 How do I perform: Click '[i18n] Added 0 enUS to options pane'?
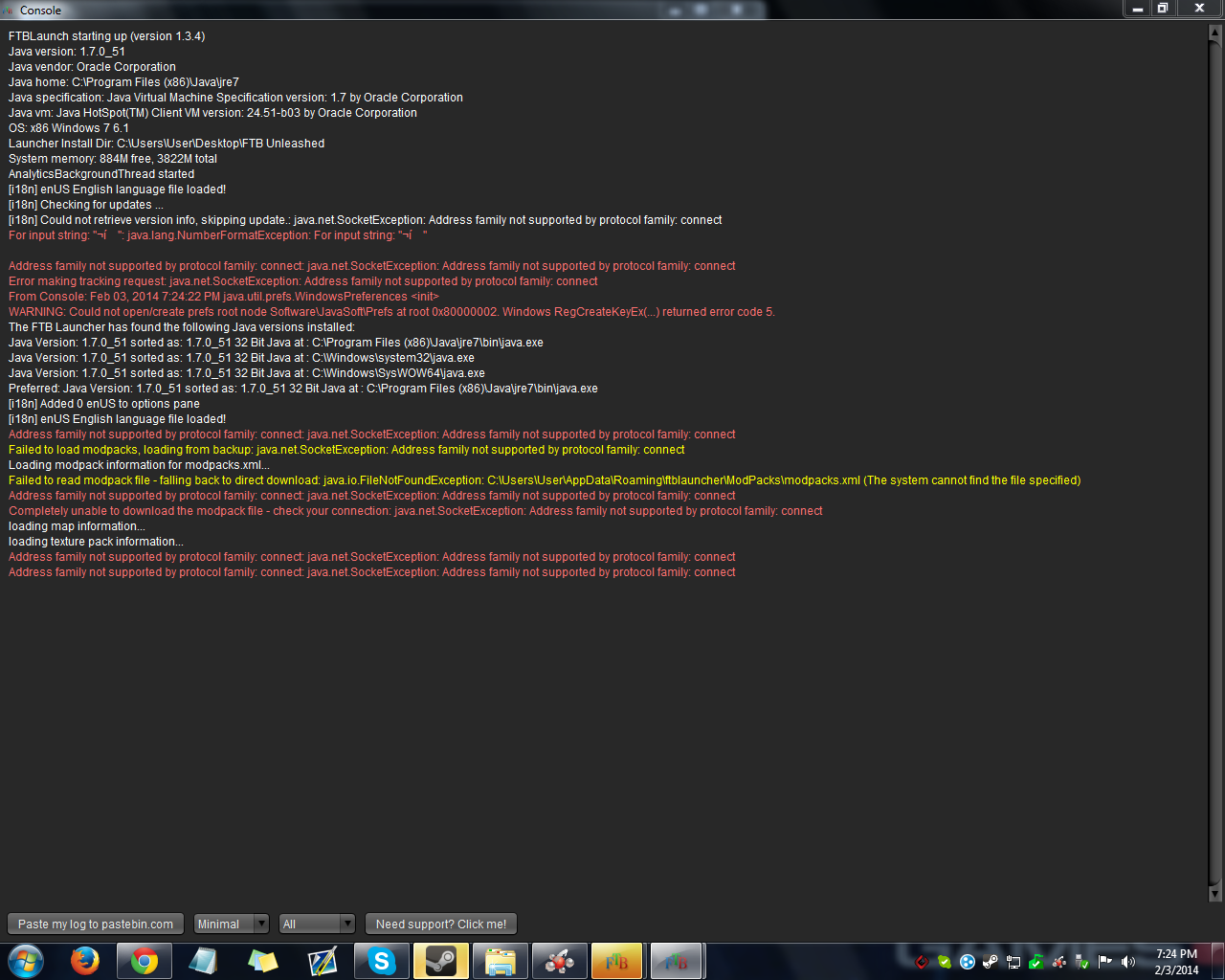tap(104, 404)
